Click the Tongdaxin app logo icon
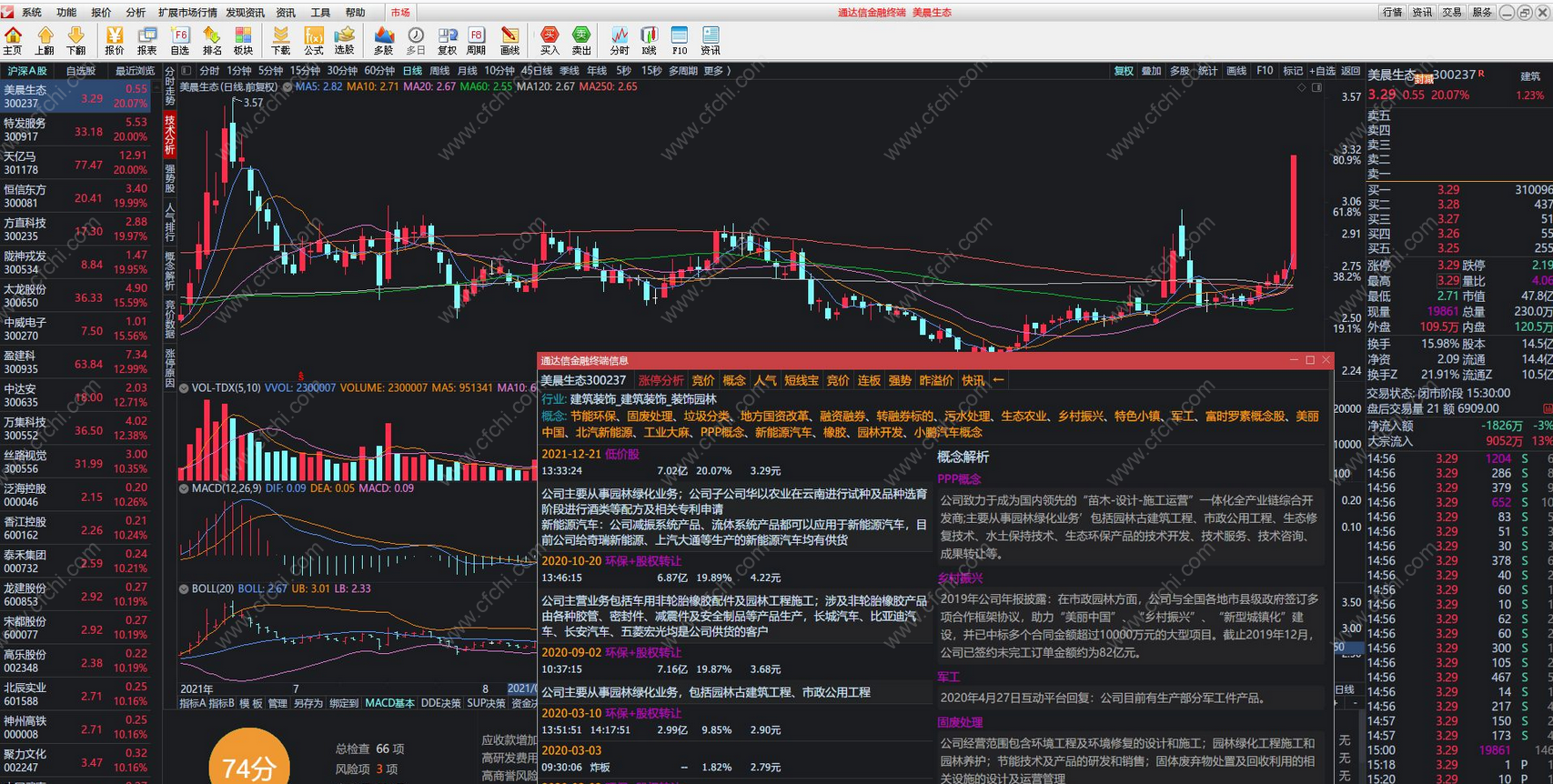 (8, 12)
